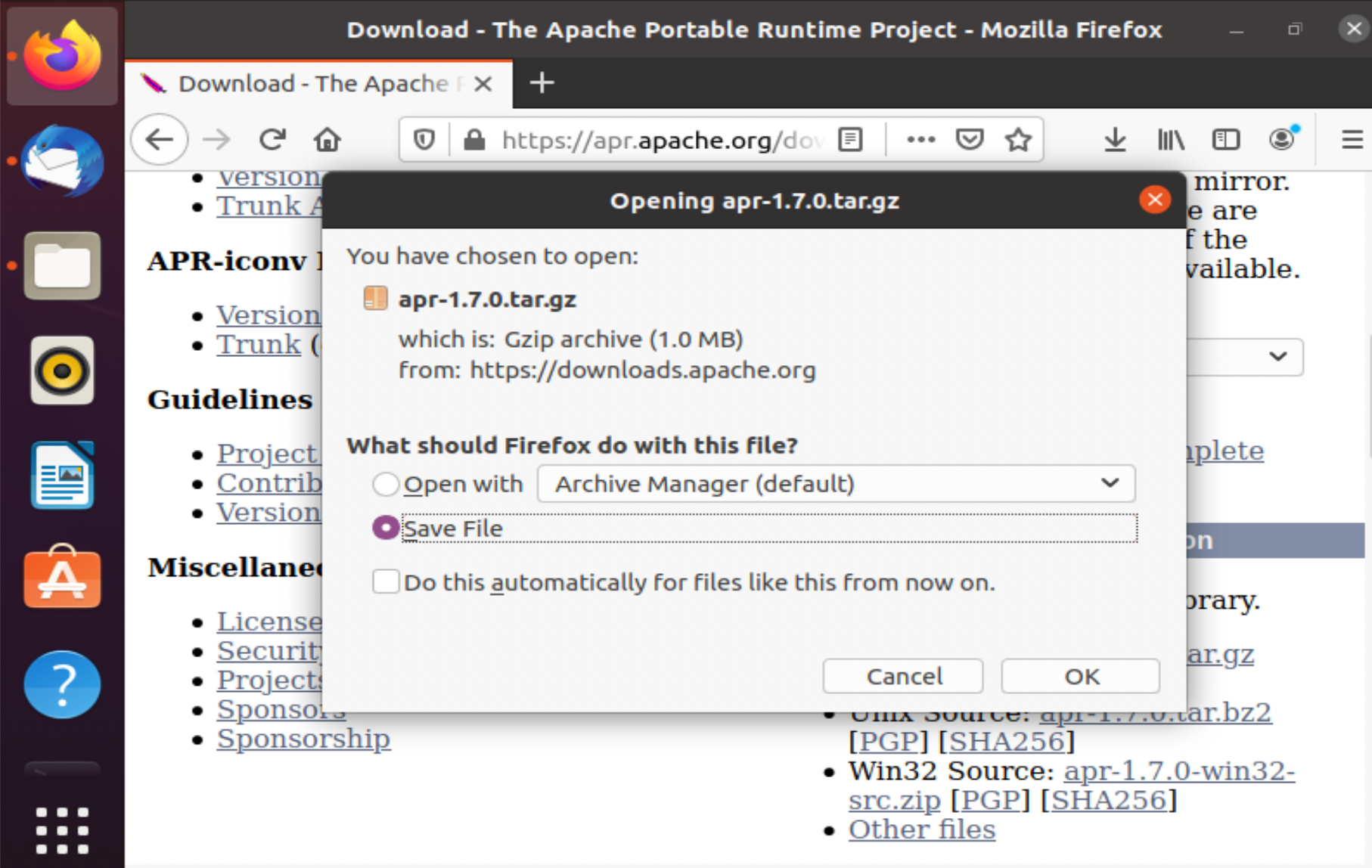Bookmark this page with the star

1018,140
